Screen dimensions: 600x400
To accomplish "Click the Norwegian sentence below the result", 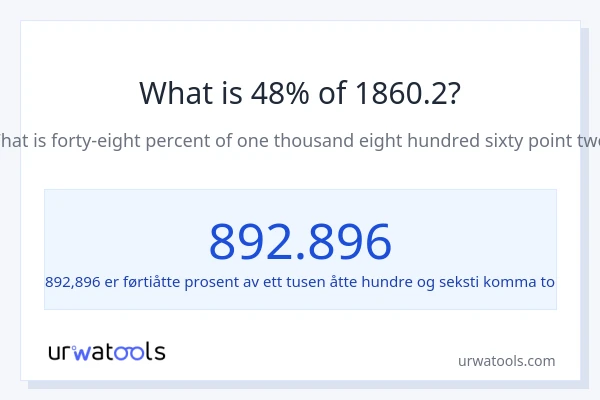I will click(x=300, y=282).
